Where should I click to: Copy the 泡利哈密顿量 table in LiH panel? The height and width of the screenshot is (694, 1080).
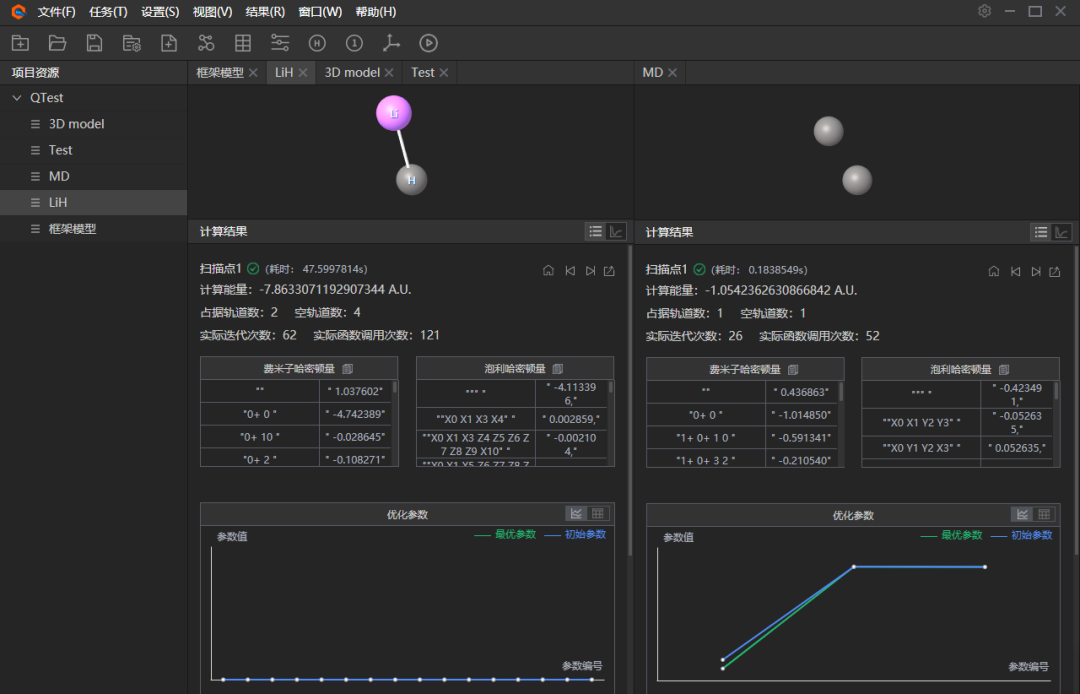click(558, 368)
